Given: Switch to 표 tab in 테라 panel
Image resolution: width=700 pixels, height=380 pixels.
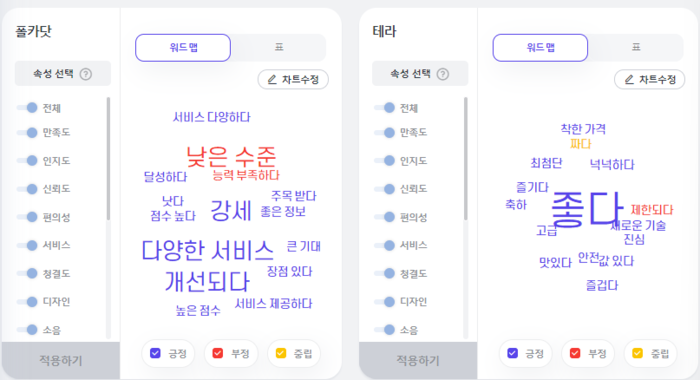Looking at the screenshot, I should click(636, 47).
